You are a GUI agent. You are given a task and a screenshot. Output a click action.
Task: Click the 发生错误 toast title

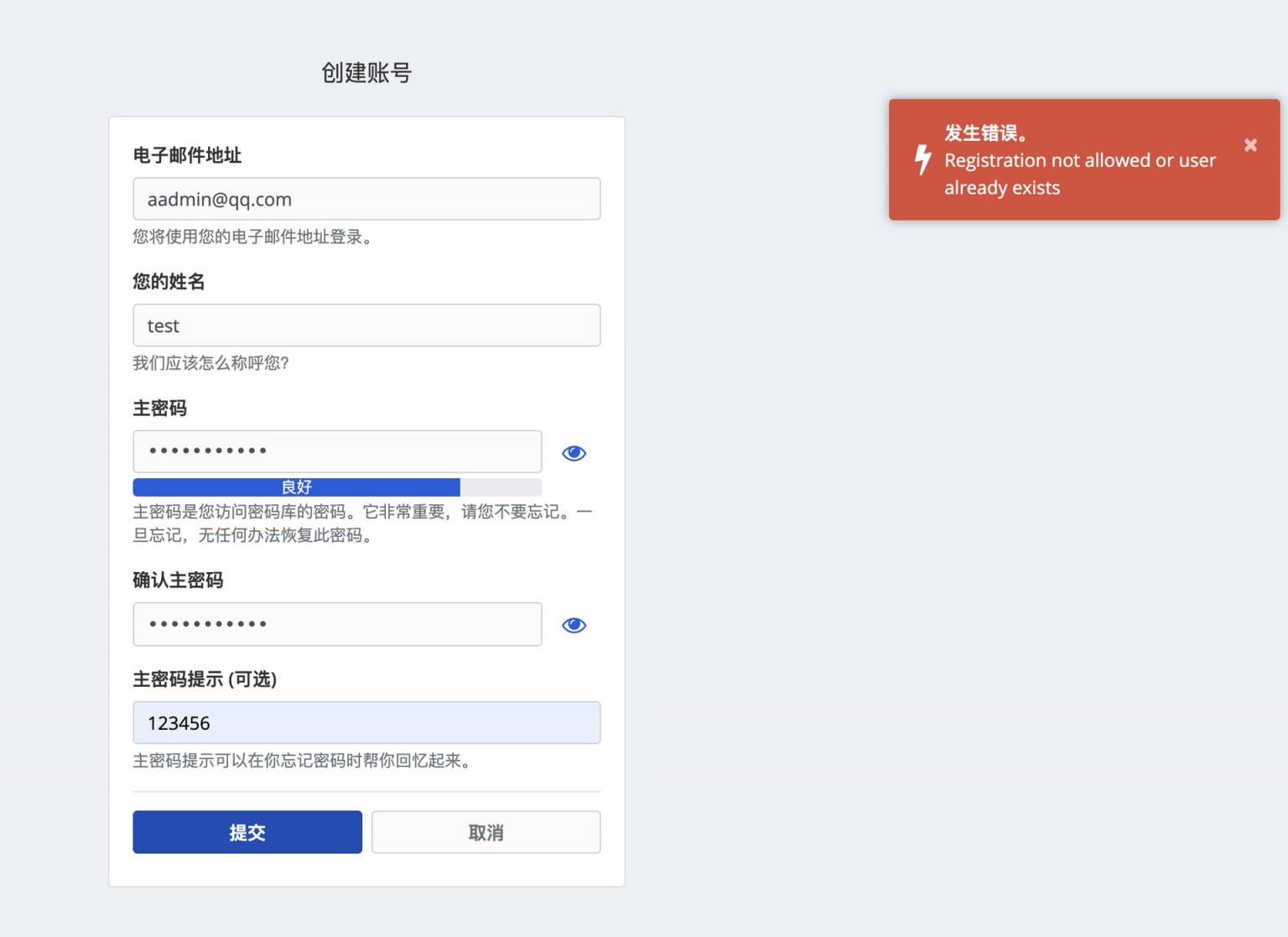985,133
